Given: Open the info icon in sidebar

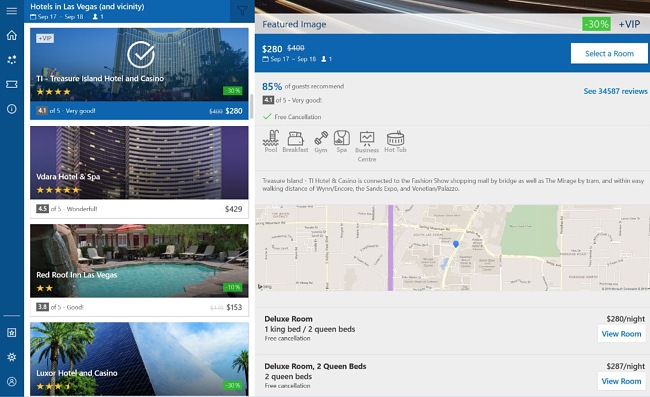Looking at the screenshot, I should coord(12,109).
